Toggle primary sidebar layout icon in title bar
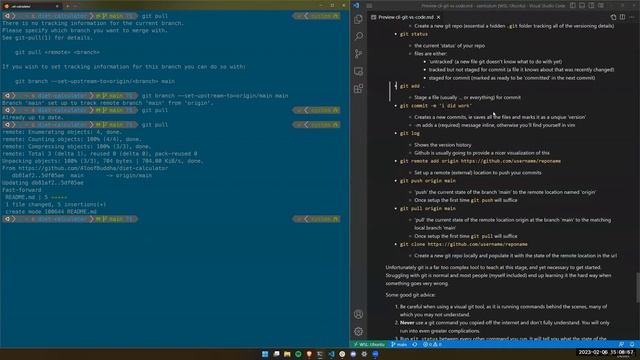The width and height of the screenshot is (640, 360). coord(573,5)
